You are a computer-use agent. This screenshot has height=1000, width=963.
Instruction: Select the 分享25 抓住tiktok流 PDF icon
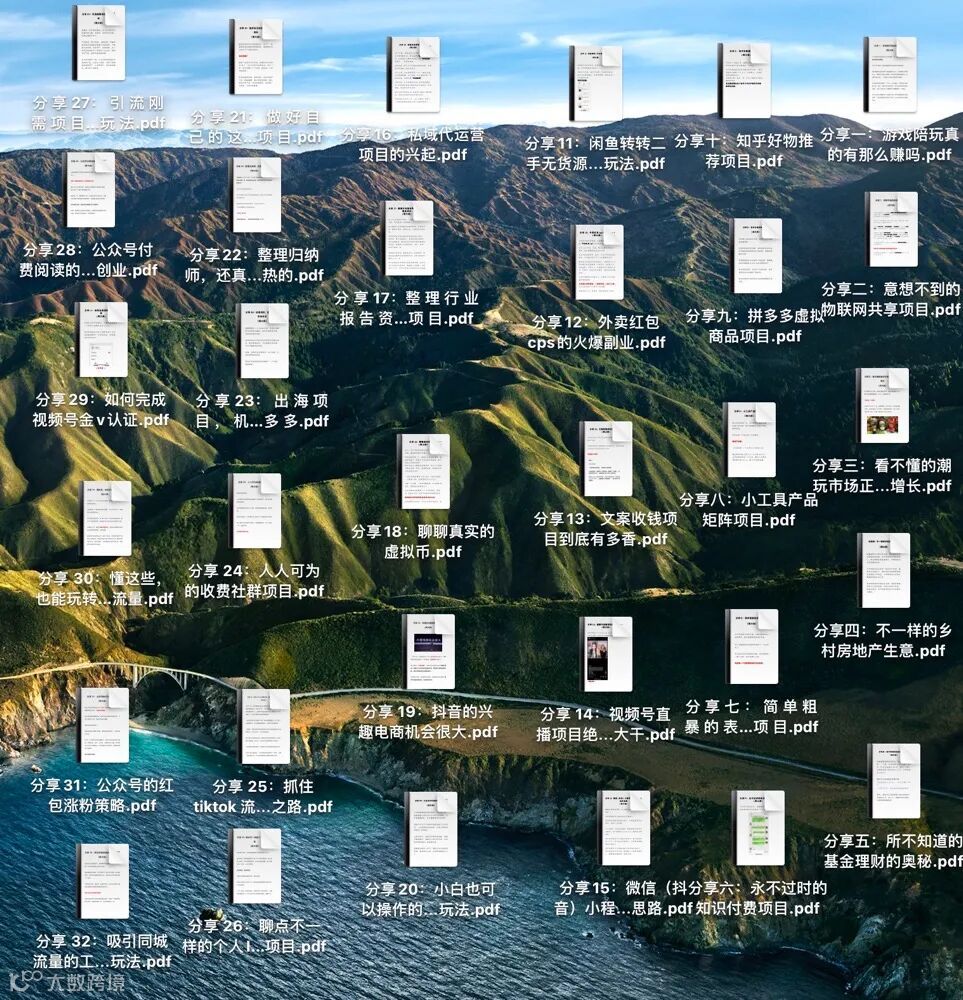pos(263,727)
